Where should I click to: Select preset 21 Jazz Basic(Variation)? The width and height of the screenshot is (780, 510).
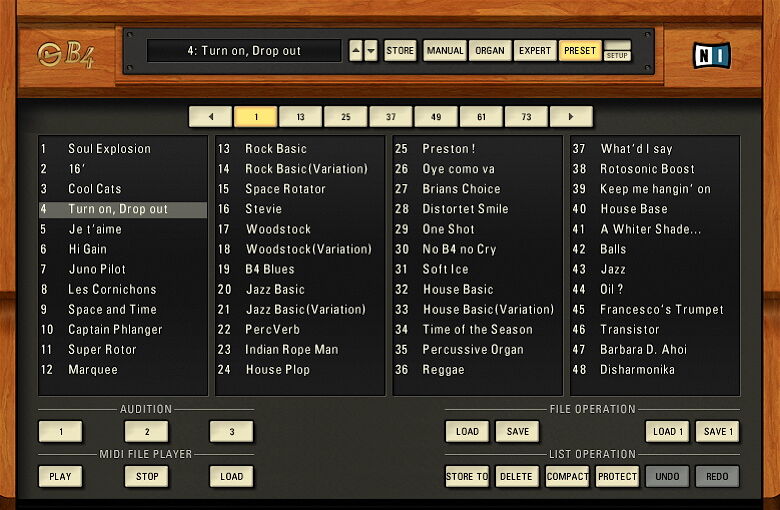[x=300, y=309]
